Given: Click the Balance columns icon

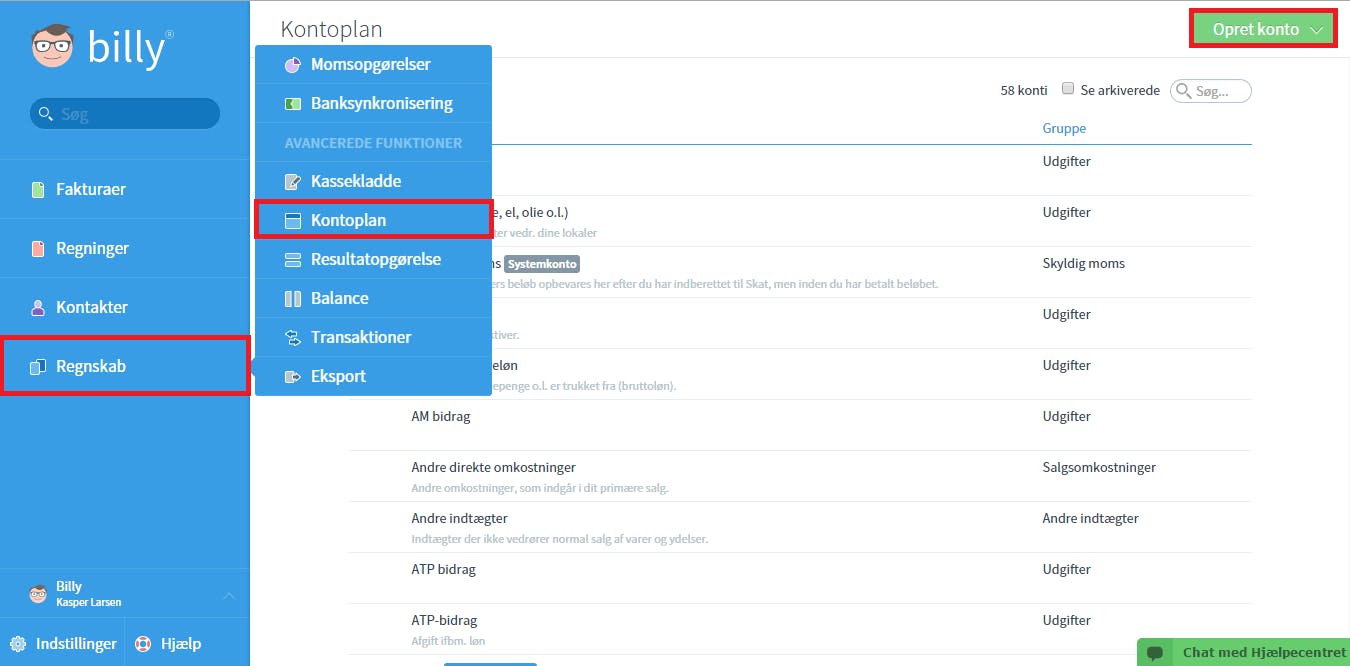Looking at the screenshot, I should point(293,299).
